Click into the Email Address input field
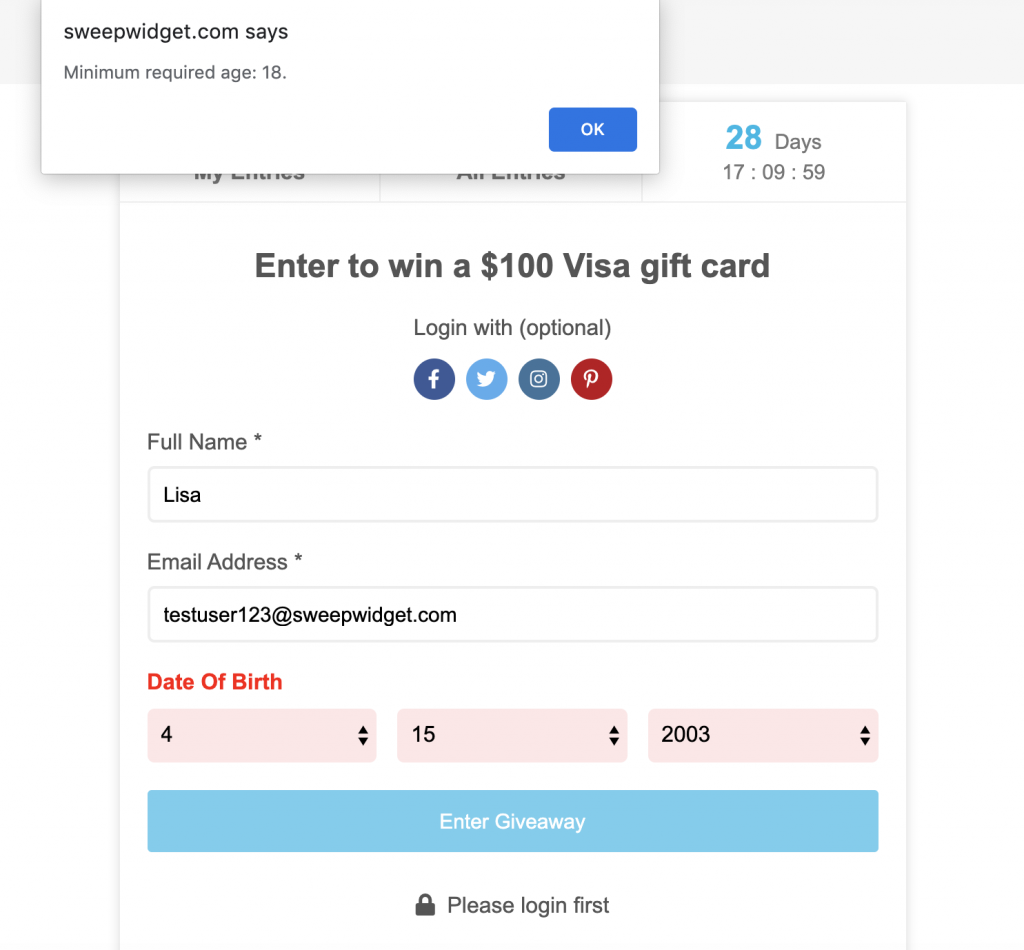Screen dimensions: 1024x950 513,614
